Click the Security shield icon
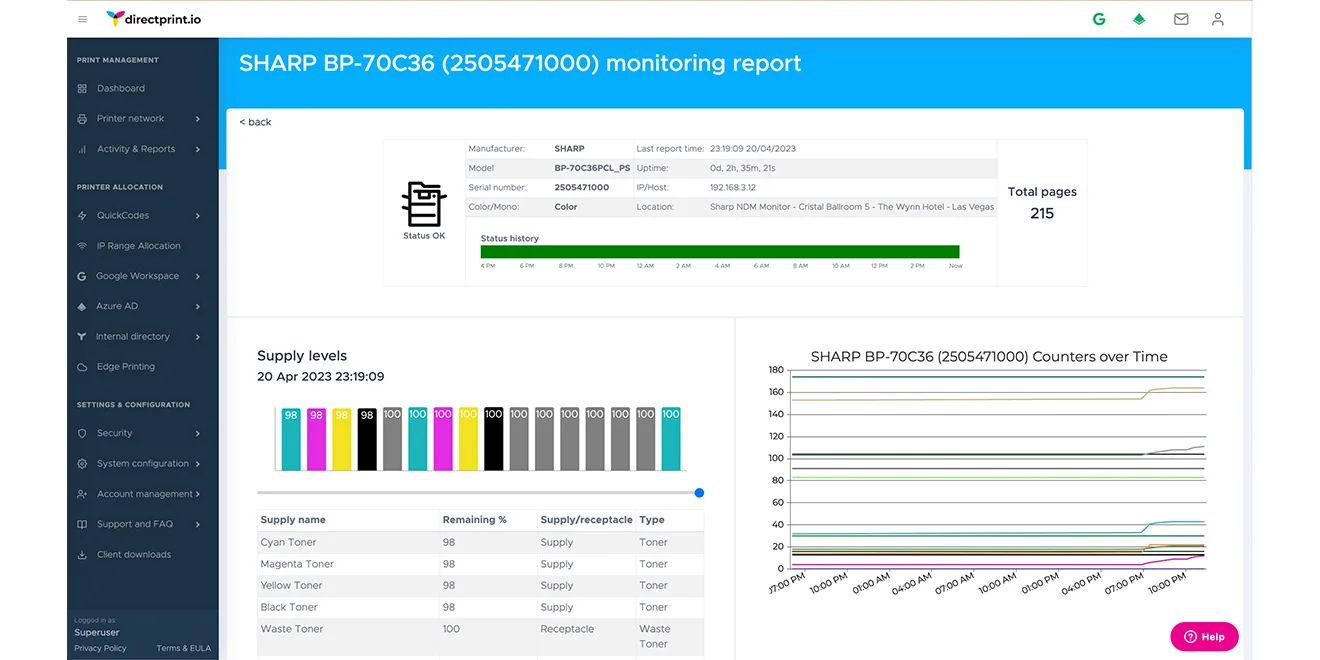The image size is (1320, 660). tap(82, 433)
